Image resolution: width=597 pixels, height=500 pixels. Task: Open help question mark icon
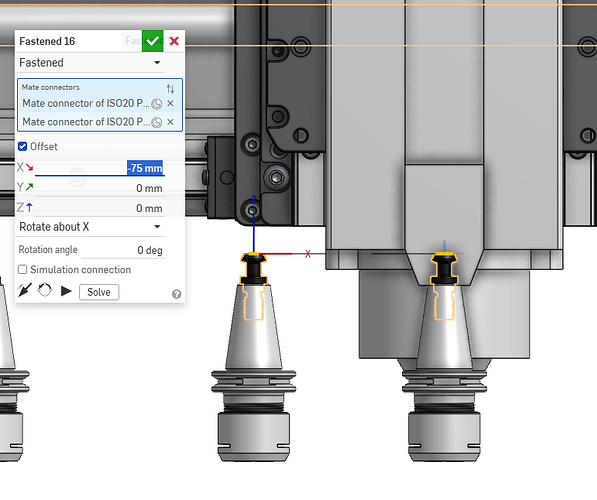176,294
